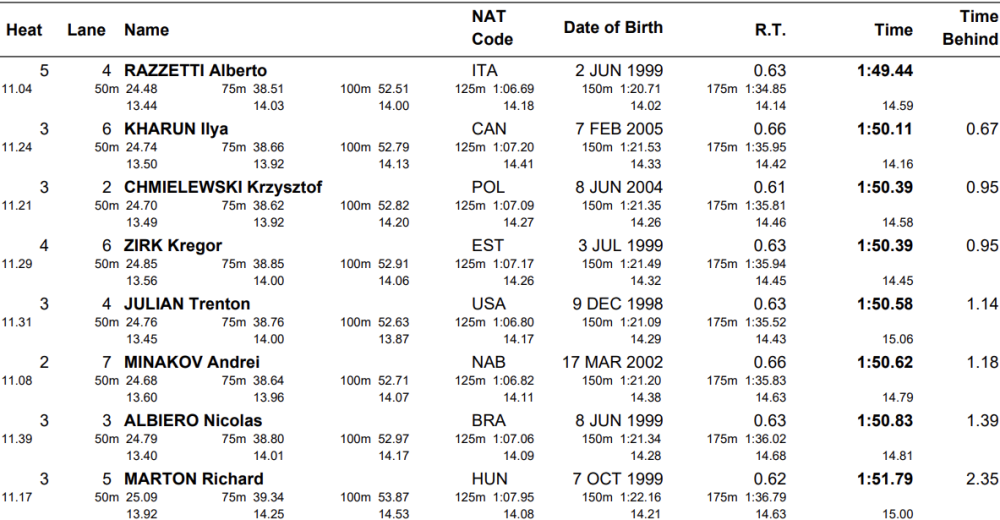
Task: Click on swimmer KHARUN Ilya
Action: pyautogui.click(x=175, y=129)
